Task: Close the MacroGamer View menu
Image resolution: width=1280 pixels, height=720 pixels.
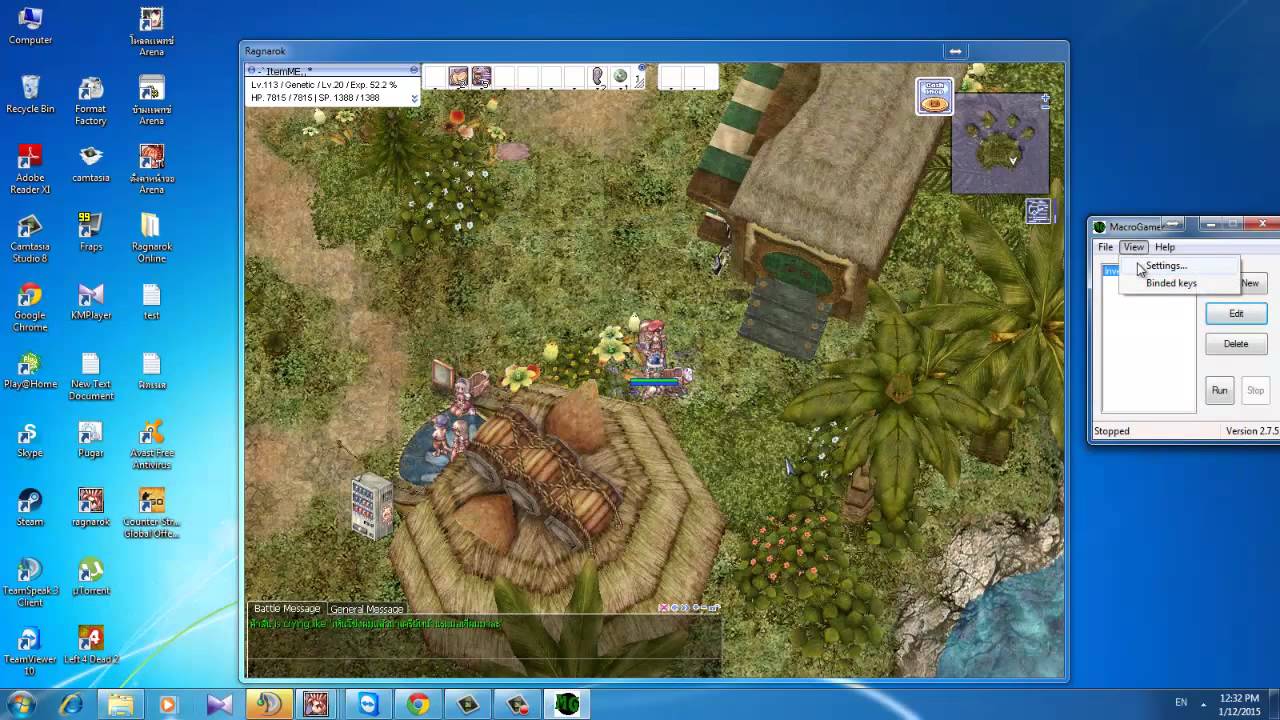Action: tap(1133, 247)
